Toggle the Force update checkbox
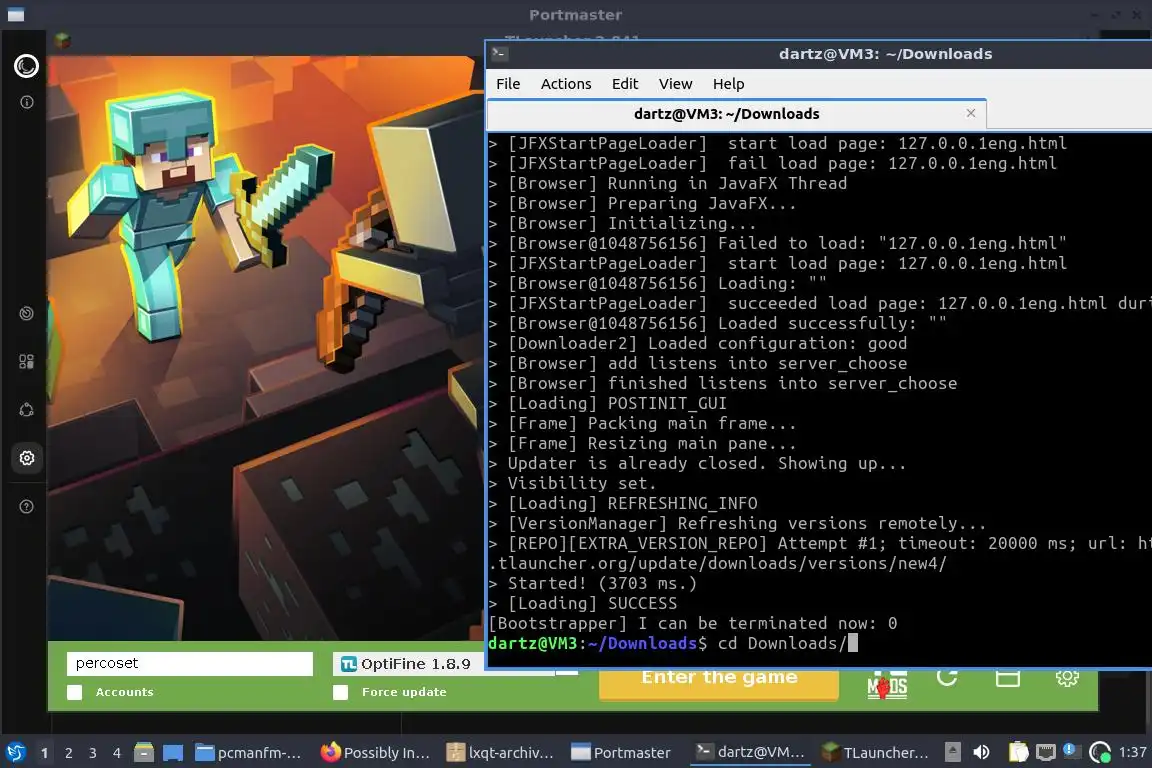Image resolution: width=1152 pixels, height=768 pixels. 340,692
